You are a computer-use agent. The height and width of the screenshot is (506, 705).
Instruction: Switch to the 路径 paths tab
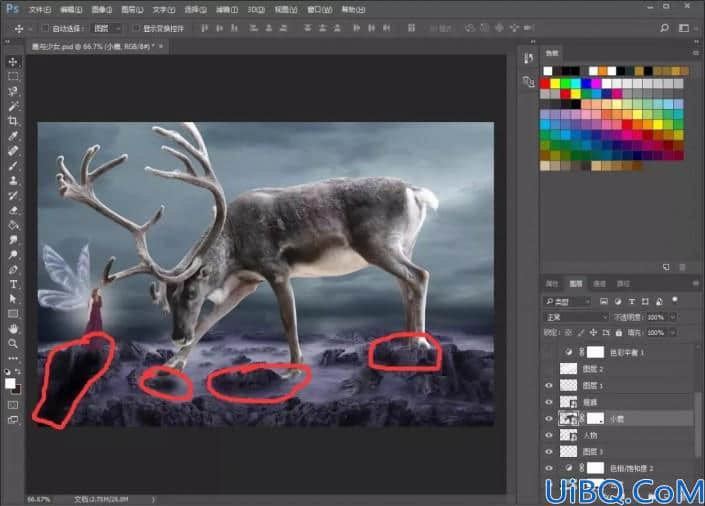point(623,283)
